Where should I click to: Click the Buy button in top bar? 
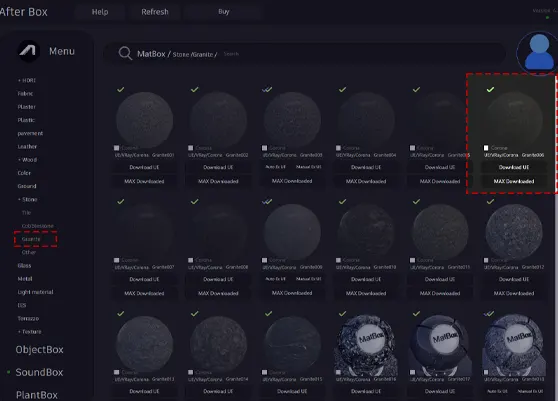pyautogui.click(x=223, y=12)
